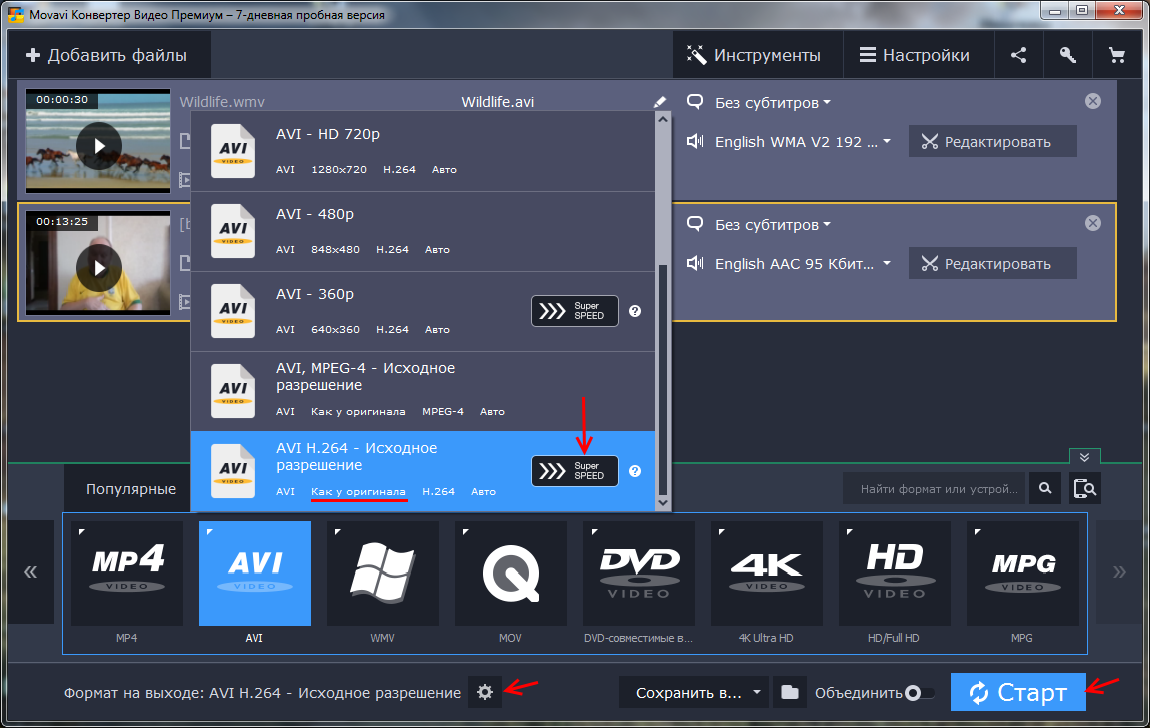
Task: Click preset list scroll-down arrow
Action: (x=663, y=503)
